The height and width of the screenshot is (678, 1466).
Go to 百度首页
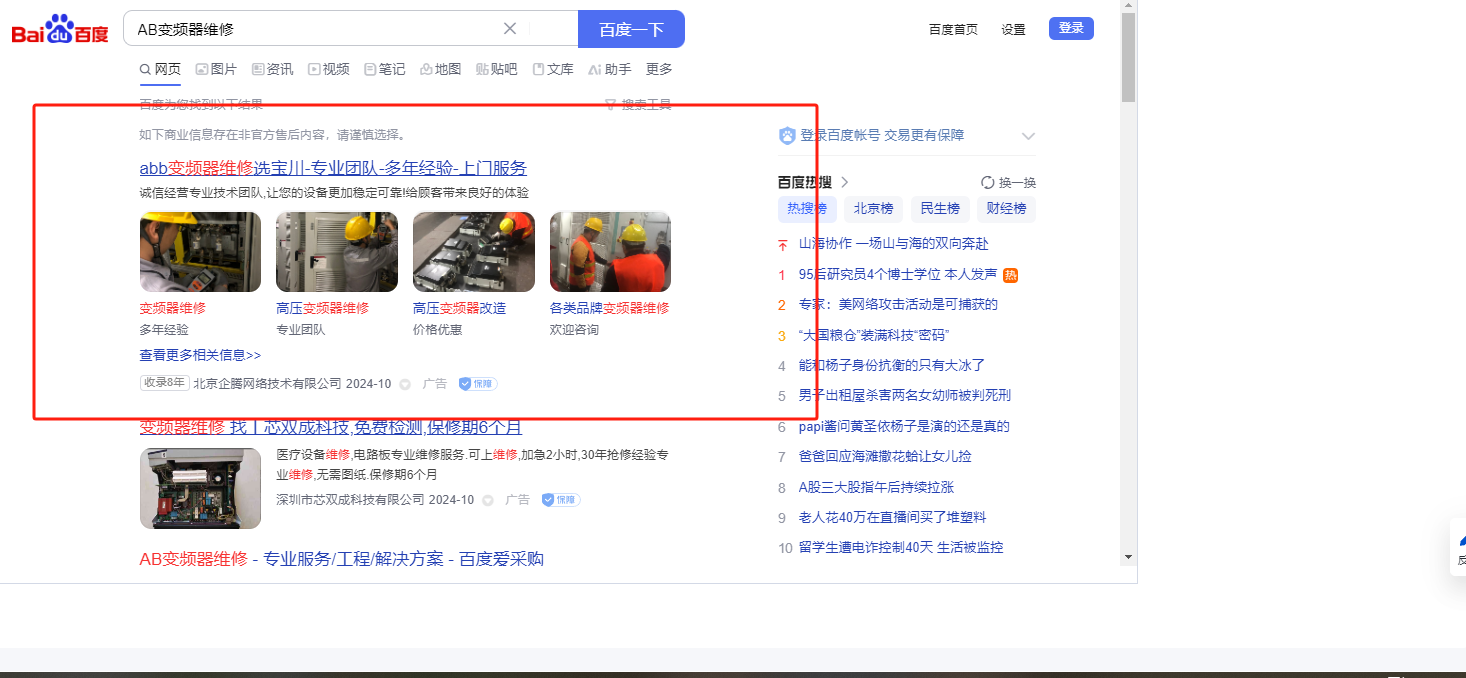[x=953, y=30]
